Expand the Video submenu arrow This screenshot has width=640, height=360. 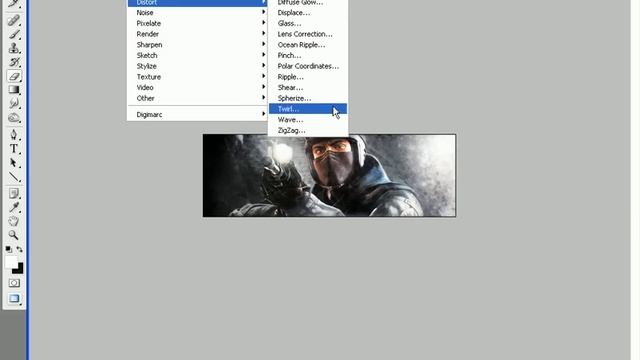click(x=263, y=87)
